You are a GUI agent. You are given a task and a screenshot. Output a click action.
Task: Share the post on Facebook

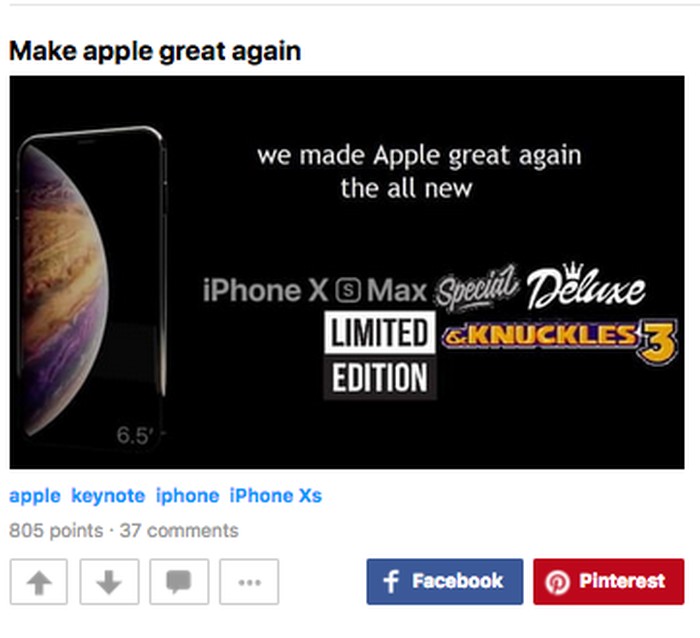click(445, 582)
